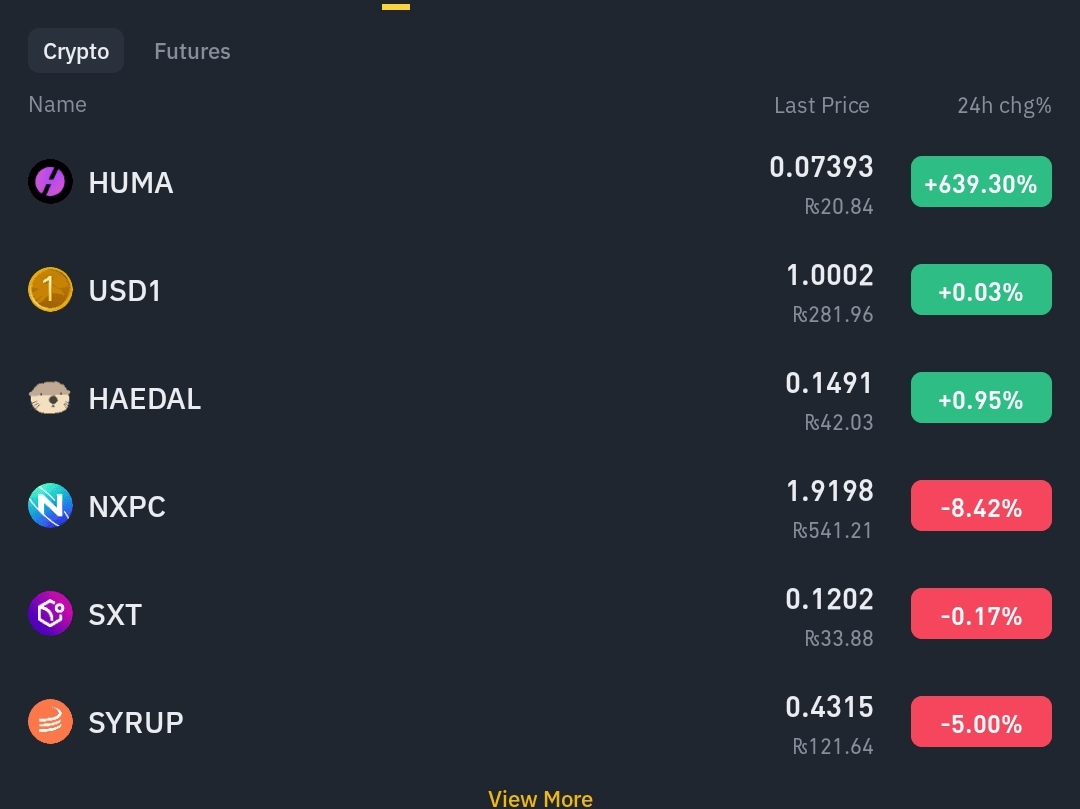Sort by the 24h chg% column header
Screen dimensions: 1080x809
tap(1004, 105)
